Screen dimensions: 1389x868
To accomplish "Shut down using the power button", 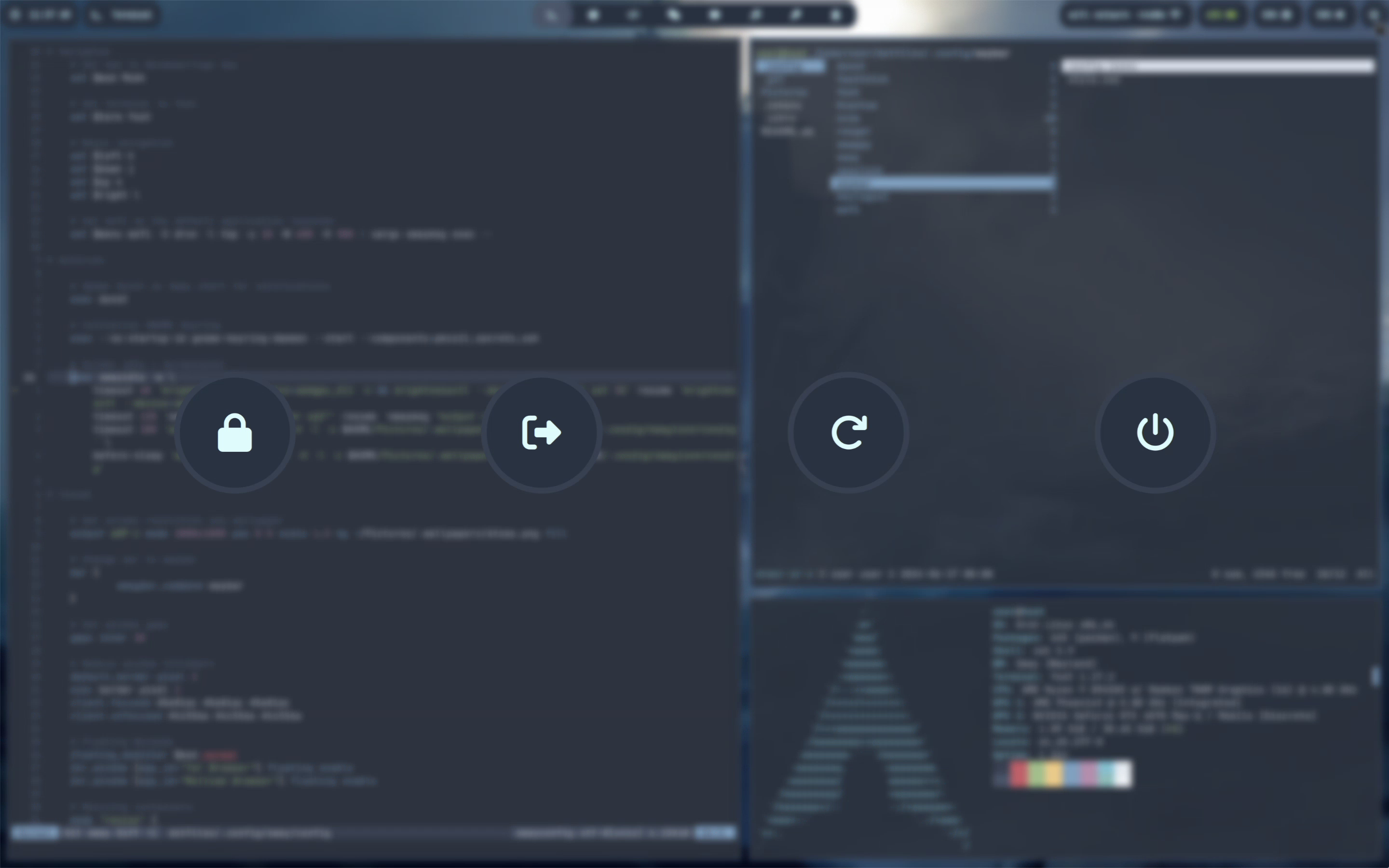I will [1155, 432].
